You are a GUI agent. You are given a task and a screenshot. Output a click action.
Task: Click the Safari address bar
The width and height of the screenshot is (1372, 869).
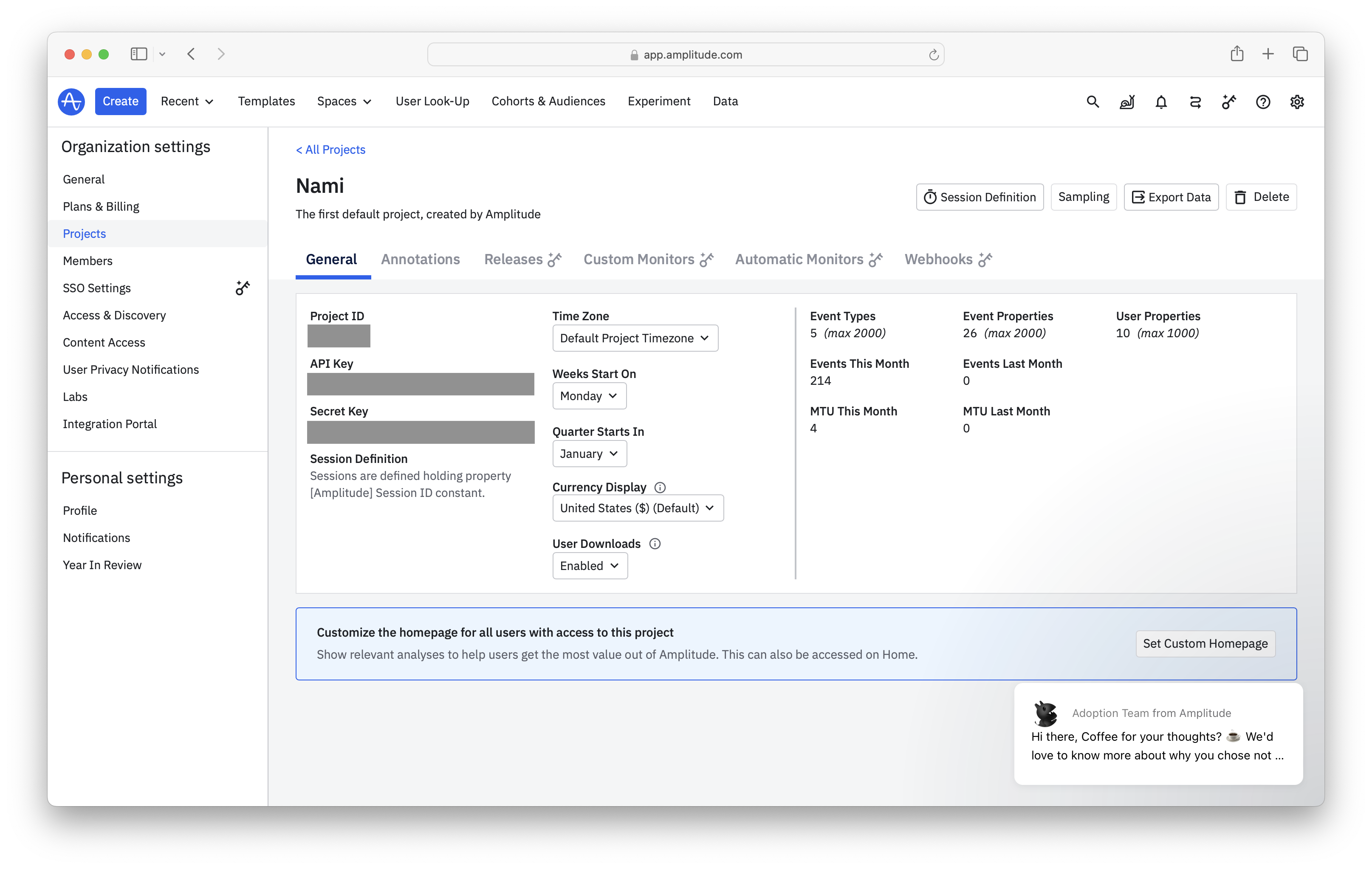pos(686,55)
